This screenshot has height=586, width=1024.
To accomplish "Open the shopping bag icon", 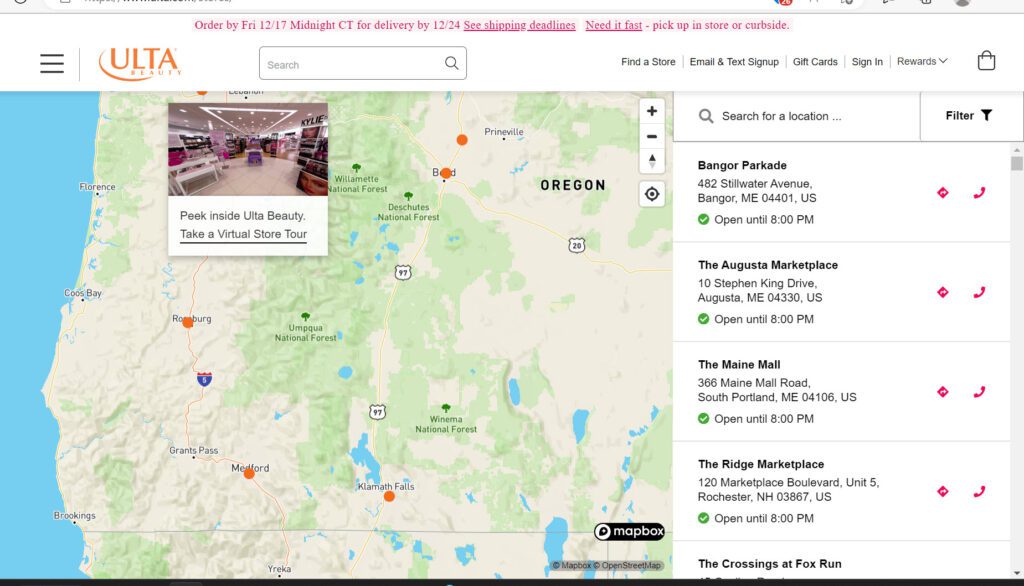I will point(986,61).
